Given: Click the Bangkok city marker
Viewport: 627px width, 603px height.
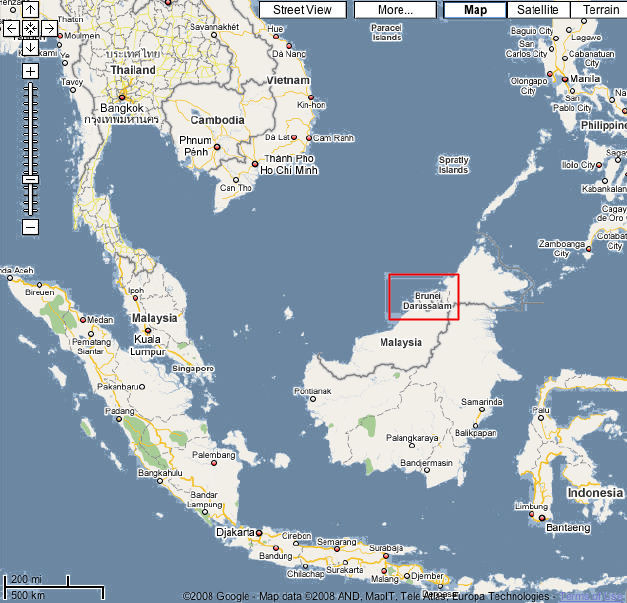Looking at the screenshot, I should [x=123, y=98].
